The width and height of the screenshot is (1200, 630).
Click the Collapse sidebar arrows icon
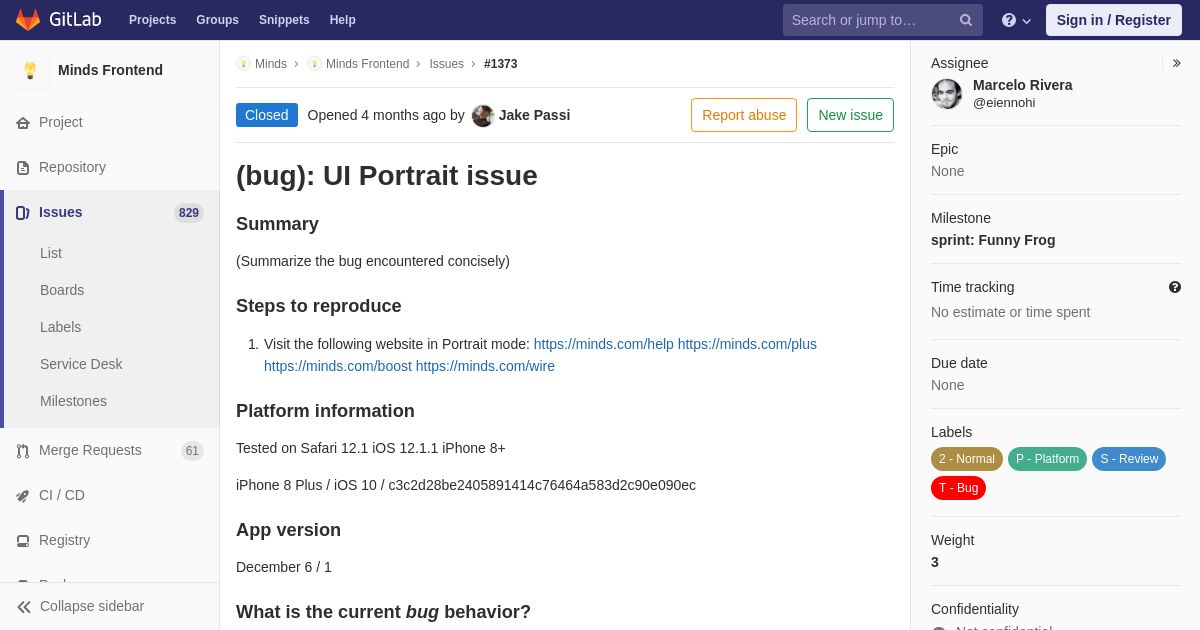click(24, 607)
